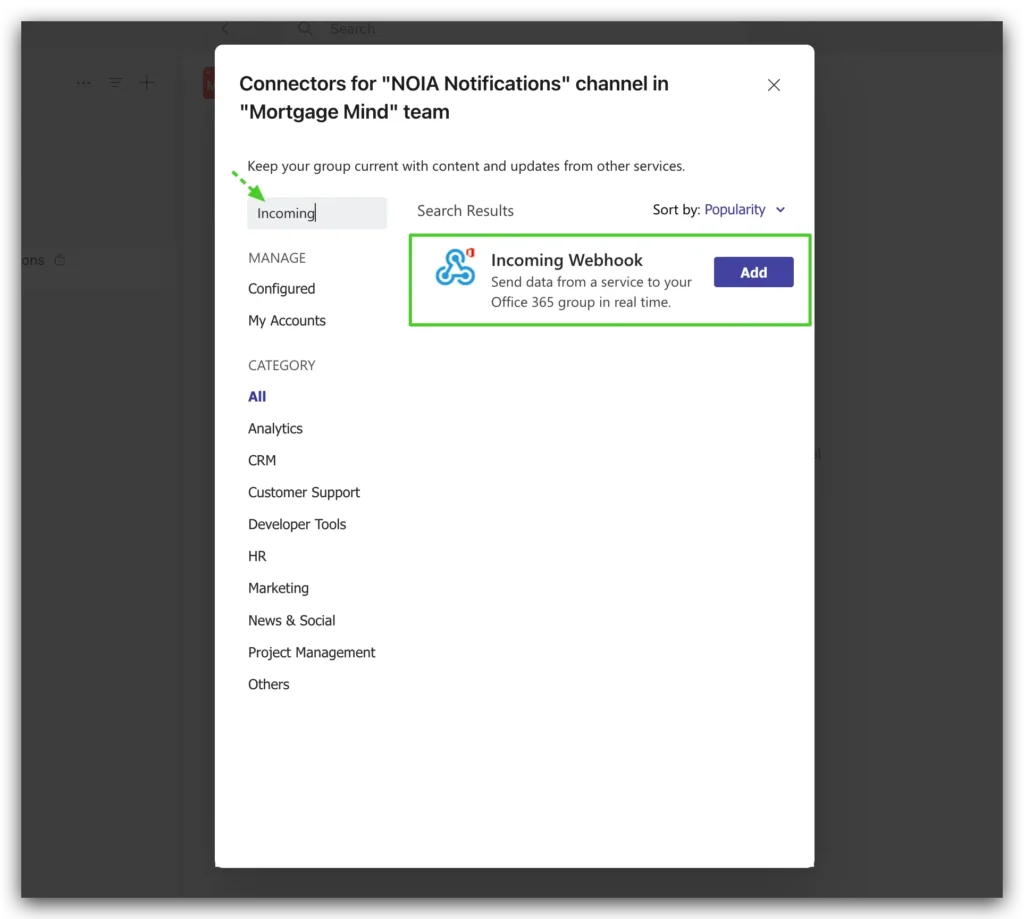1024x919 pixels.
Task: View the News & Social category
Action: pos(292,621)
